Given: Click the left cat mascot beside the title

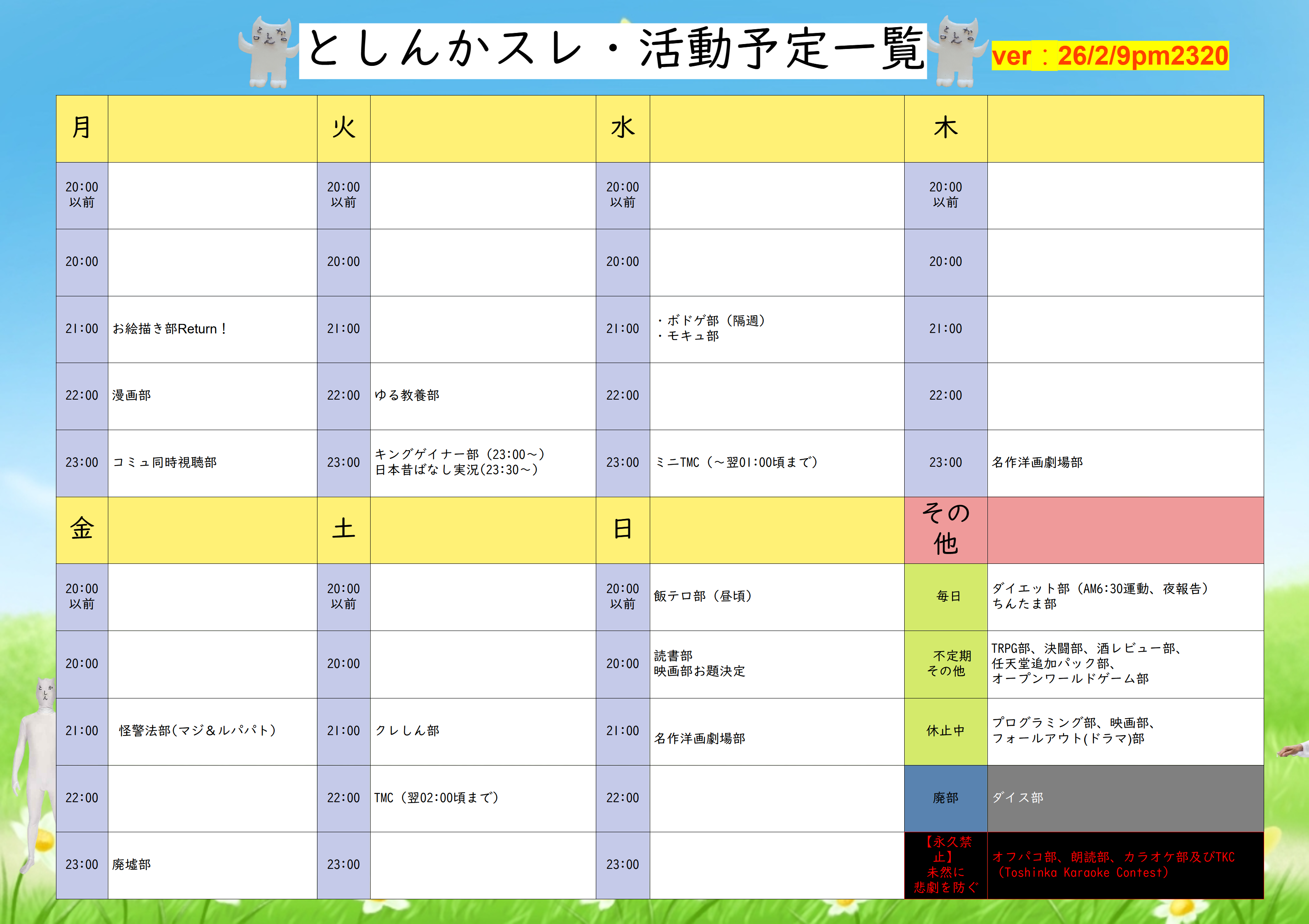Looking at the screenshot, I should 268,52.
